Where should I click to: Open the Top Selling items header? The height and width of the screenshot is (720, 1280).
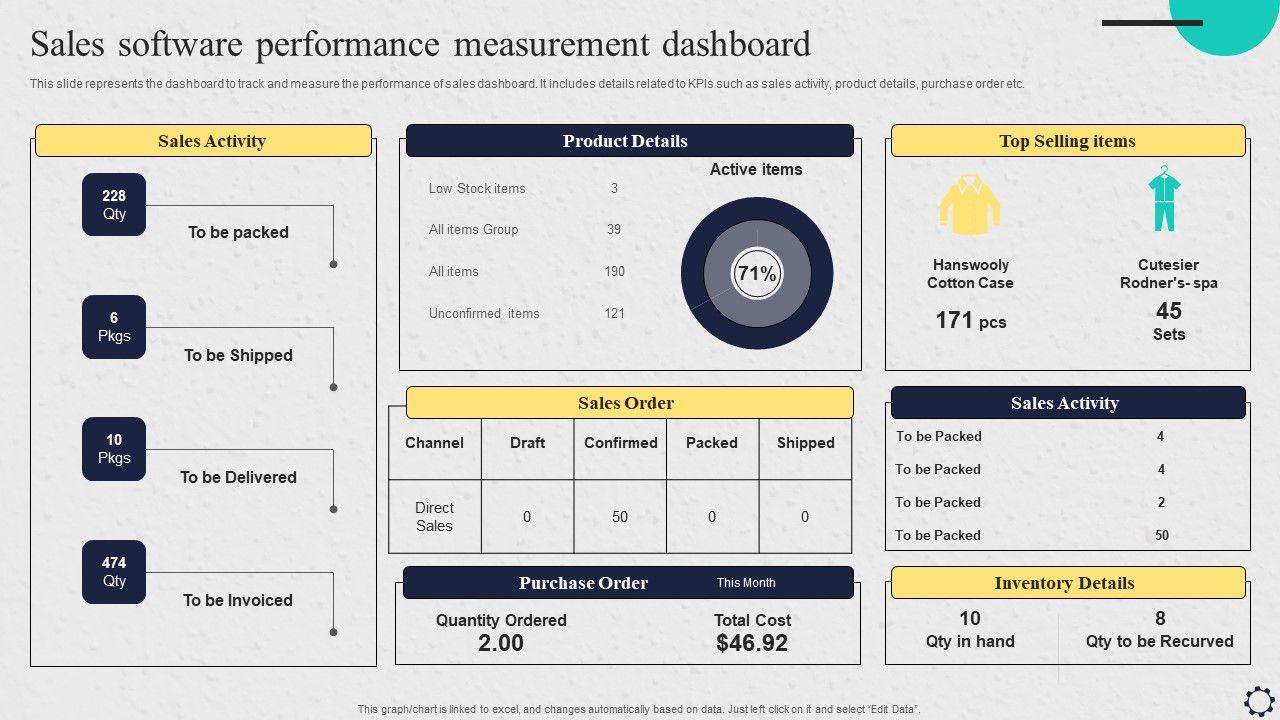pyautogui.click(x=1068, y=140)
